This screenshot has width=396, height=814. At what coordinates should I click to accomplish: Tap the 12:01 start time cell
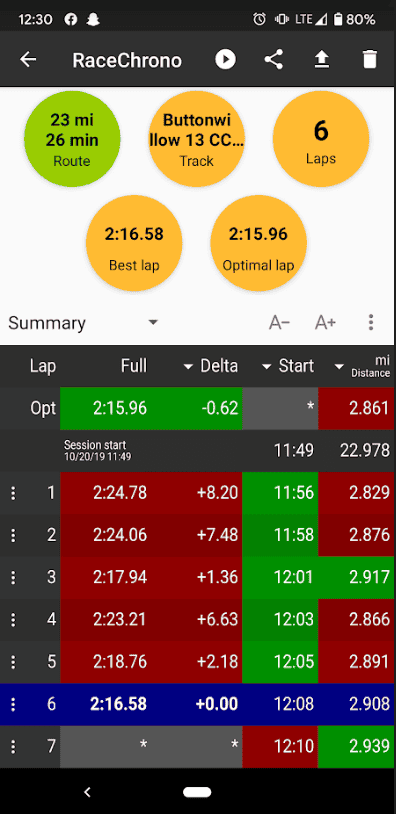pos(280,577)
